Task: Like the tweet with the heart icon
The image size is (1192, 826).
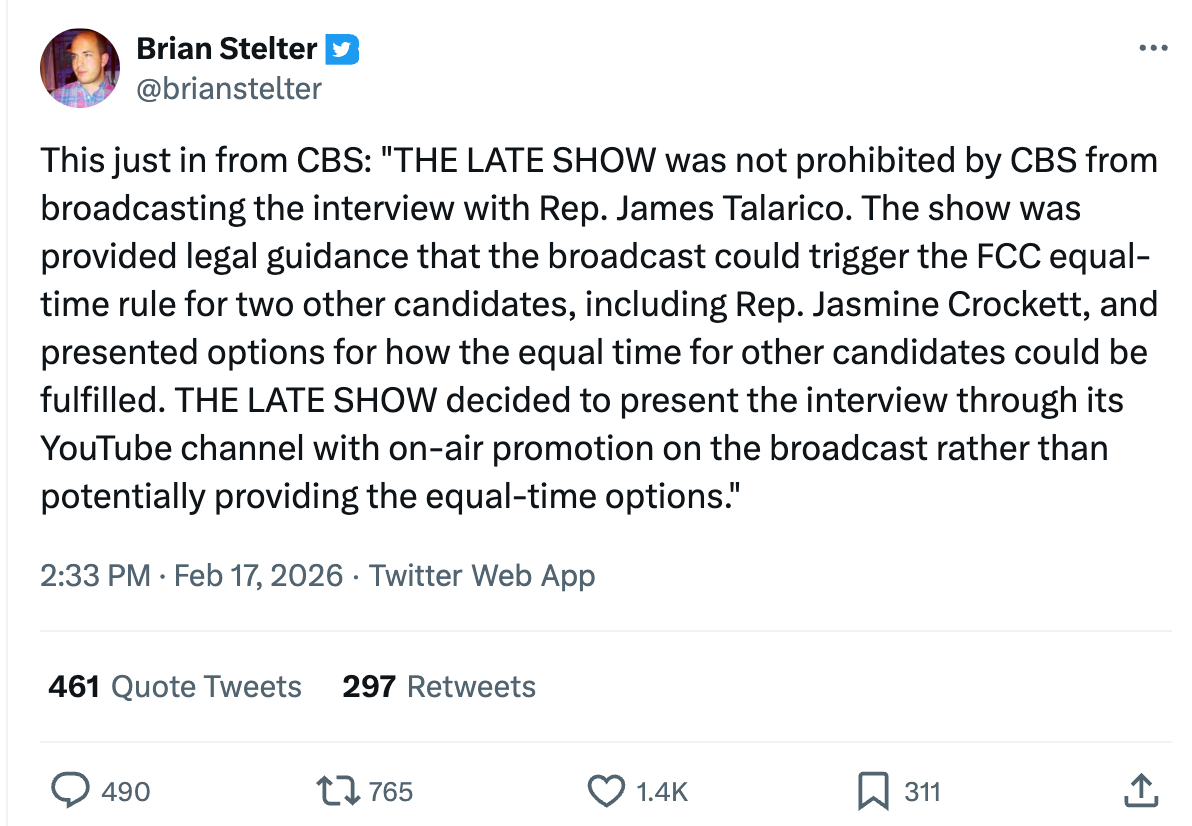Action: pos(605,792)
